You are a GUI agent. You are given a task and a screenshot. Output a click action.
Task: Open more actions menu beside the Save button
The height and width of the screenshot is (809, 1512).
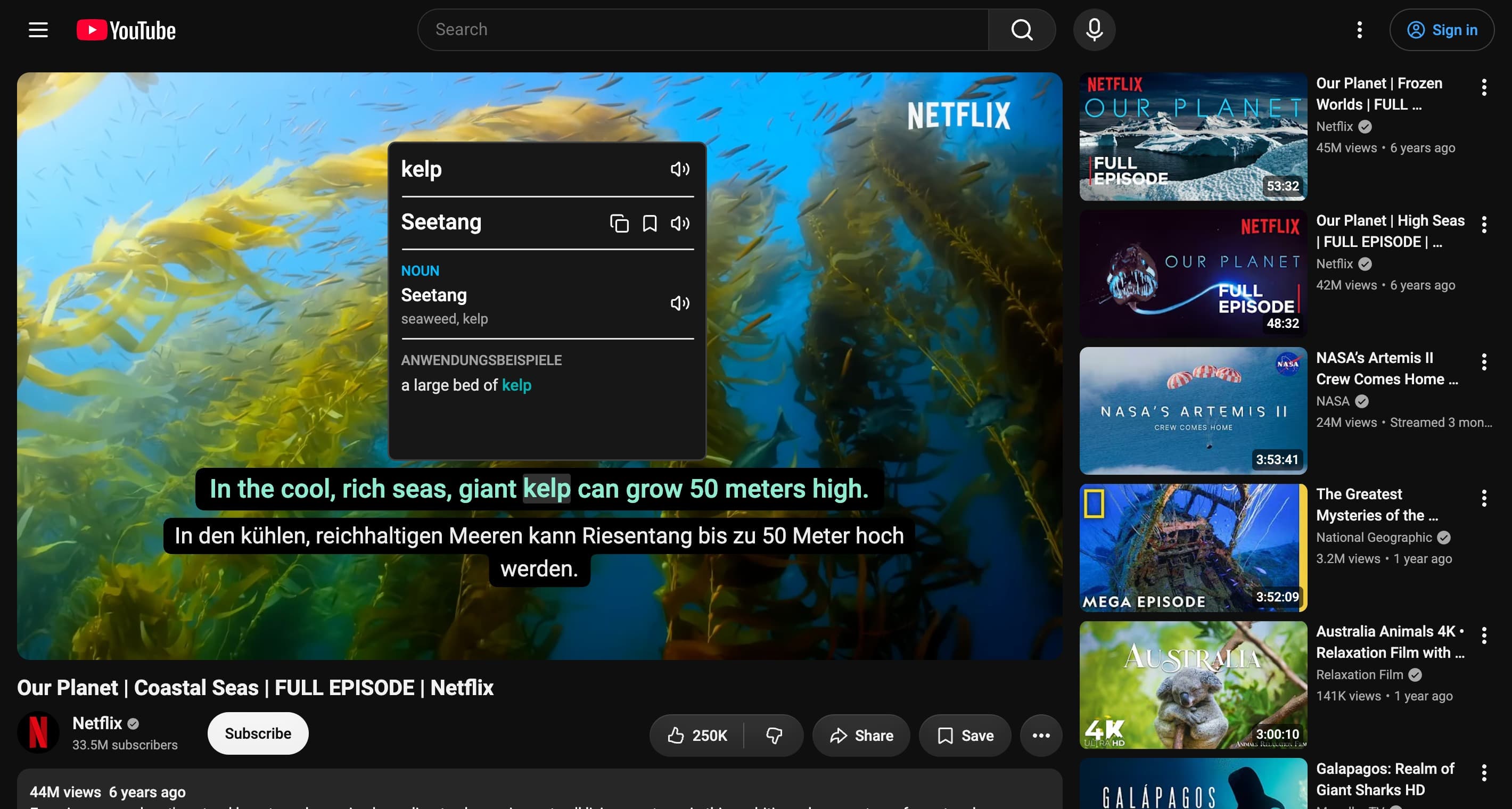[1041, 735]
